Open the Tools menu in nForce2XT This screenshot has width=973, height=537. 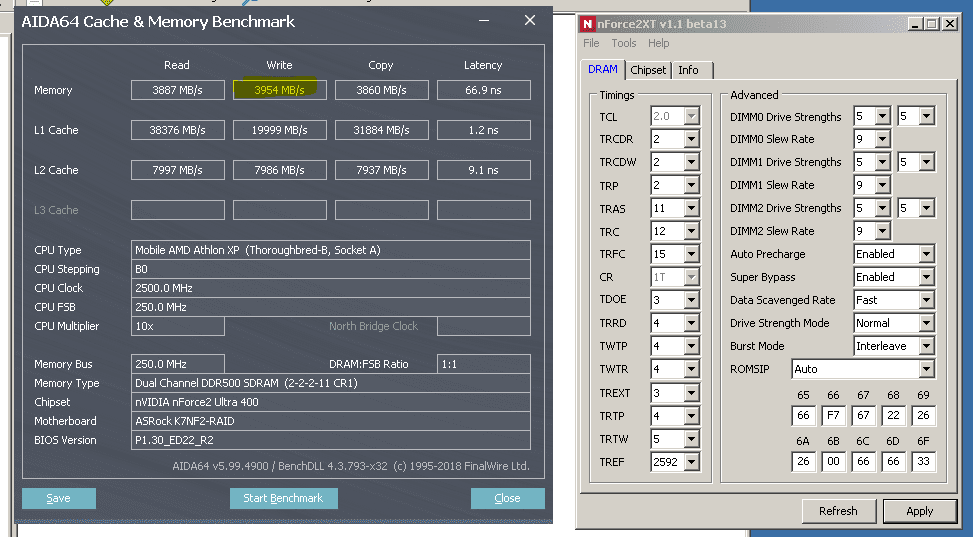[624, 43]
